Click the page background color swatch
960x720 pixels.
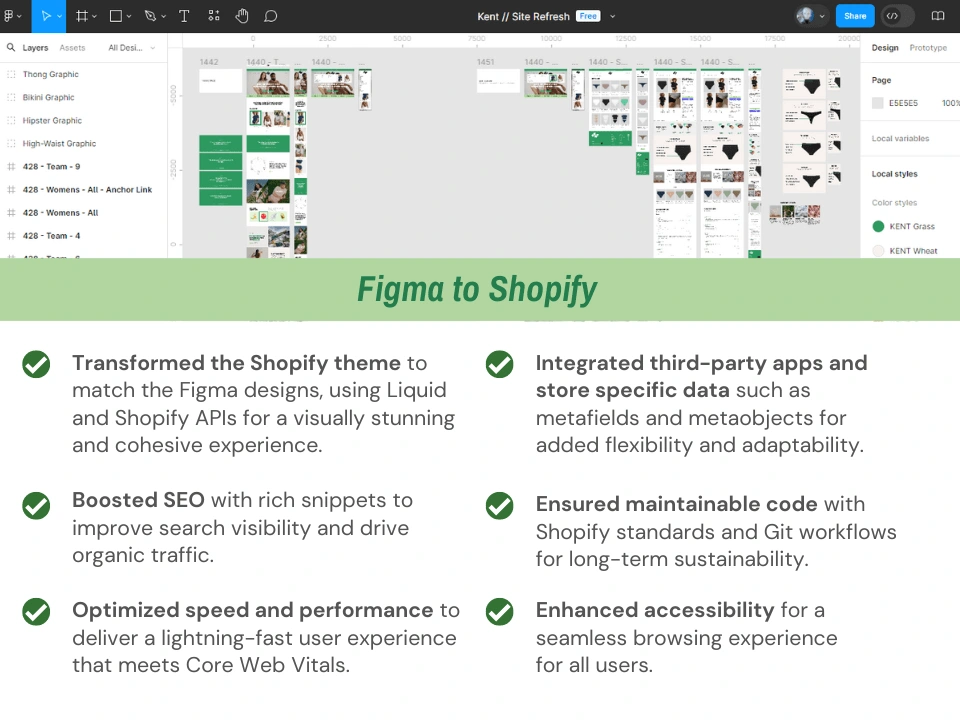click(877, 103)
